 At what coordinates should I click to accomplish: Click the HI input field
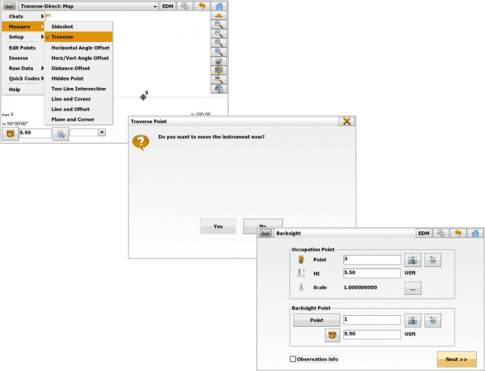point(372,273)
